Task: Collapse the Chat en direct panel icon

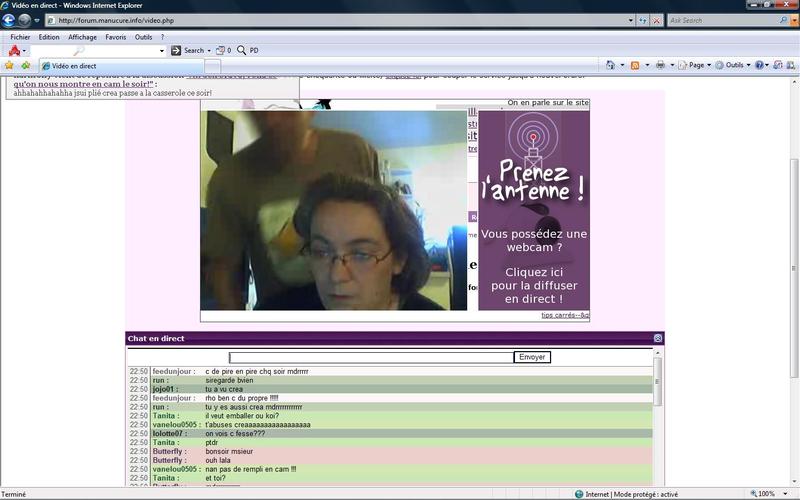Action: point(658,338)
